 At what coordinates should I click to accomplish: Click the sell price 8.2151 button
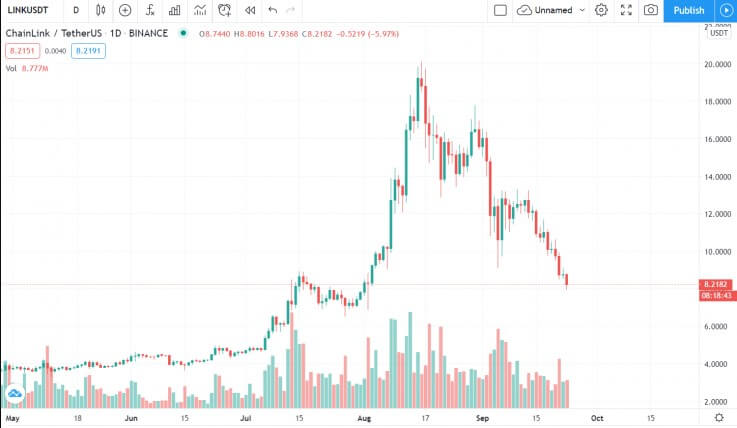pos(23,51)
